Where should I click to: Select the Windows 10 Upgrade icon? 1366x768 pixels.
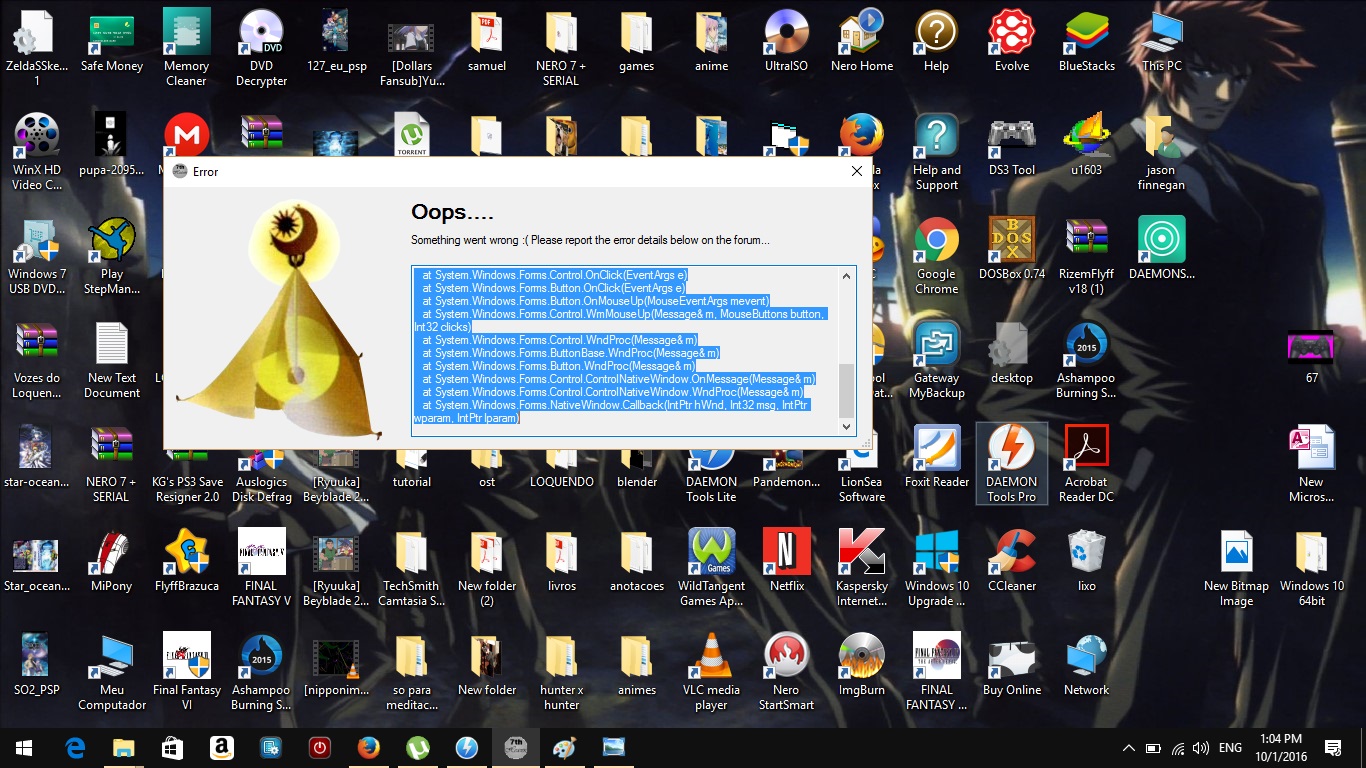936,568
